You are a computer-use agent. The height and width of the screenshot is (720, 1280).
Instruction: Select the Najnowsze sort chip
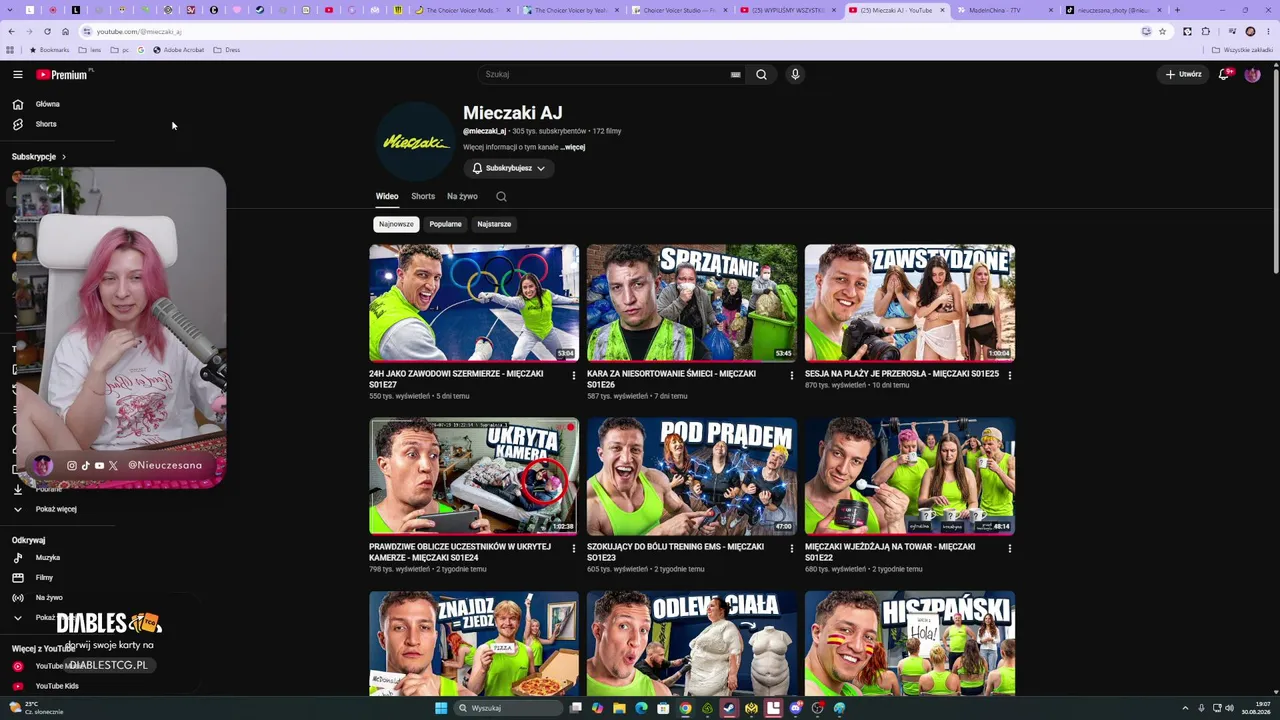pos(396,224)
